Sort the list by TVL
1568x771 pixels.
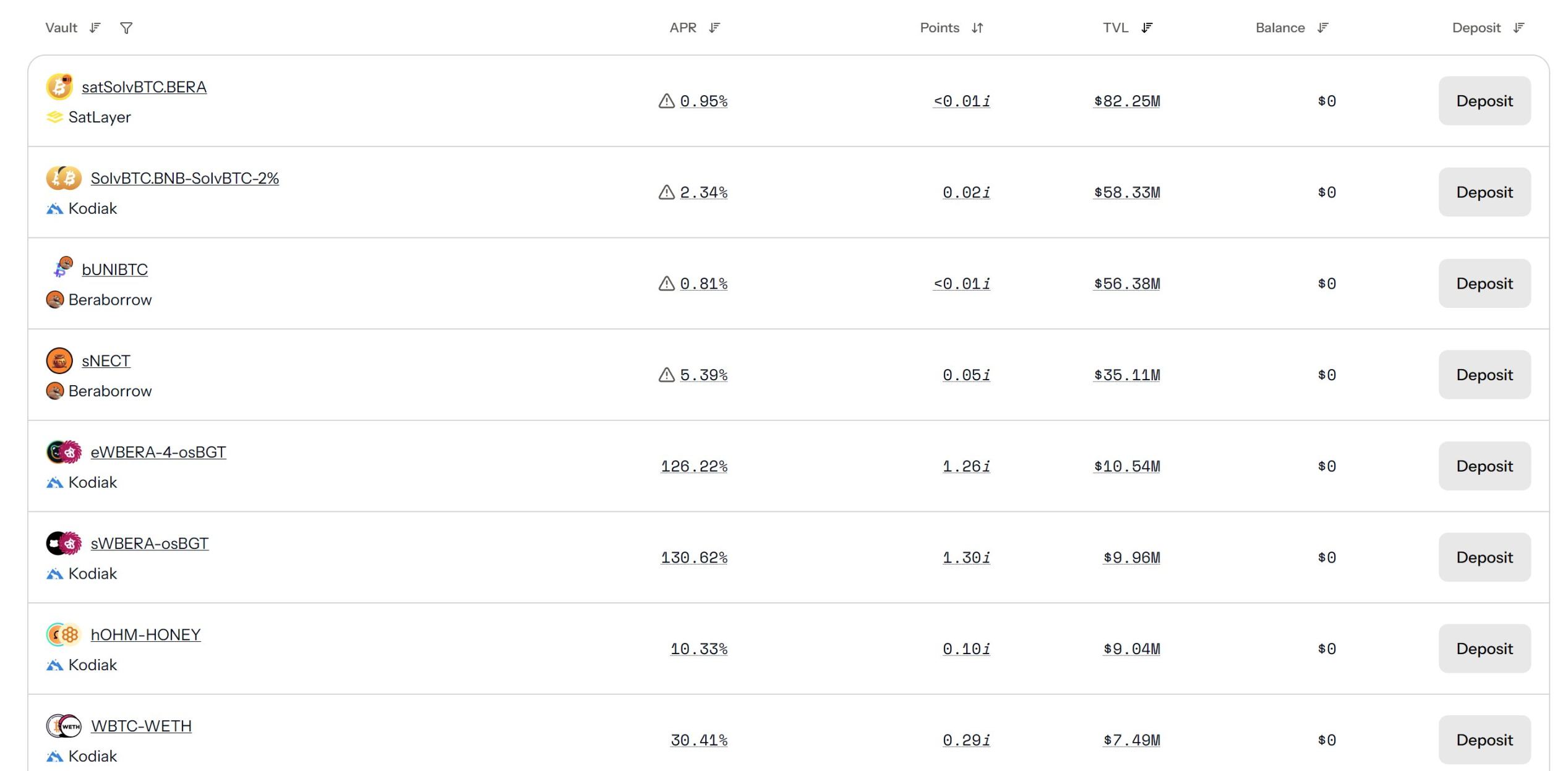(x=1147, y=28)
